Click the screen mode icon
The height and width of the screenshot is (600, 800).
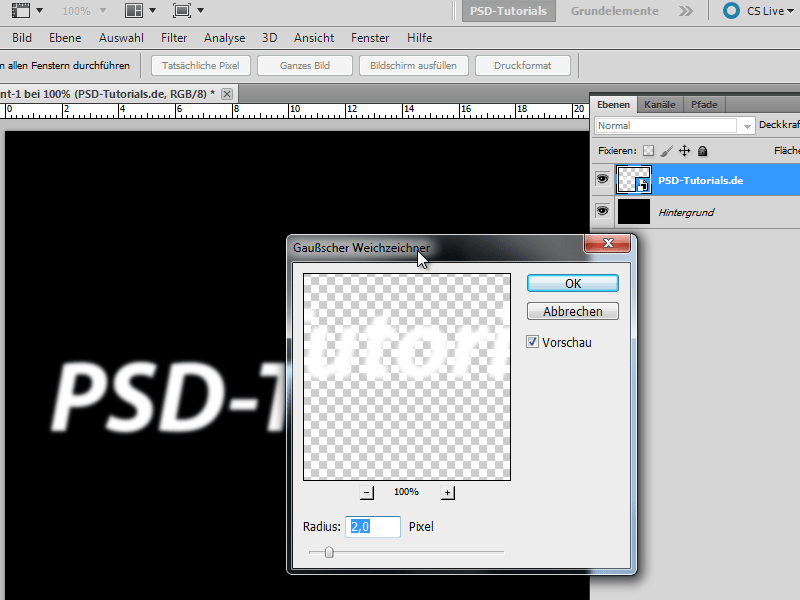pos(182,10)
